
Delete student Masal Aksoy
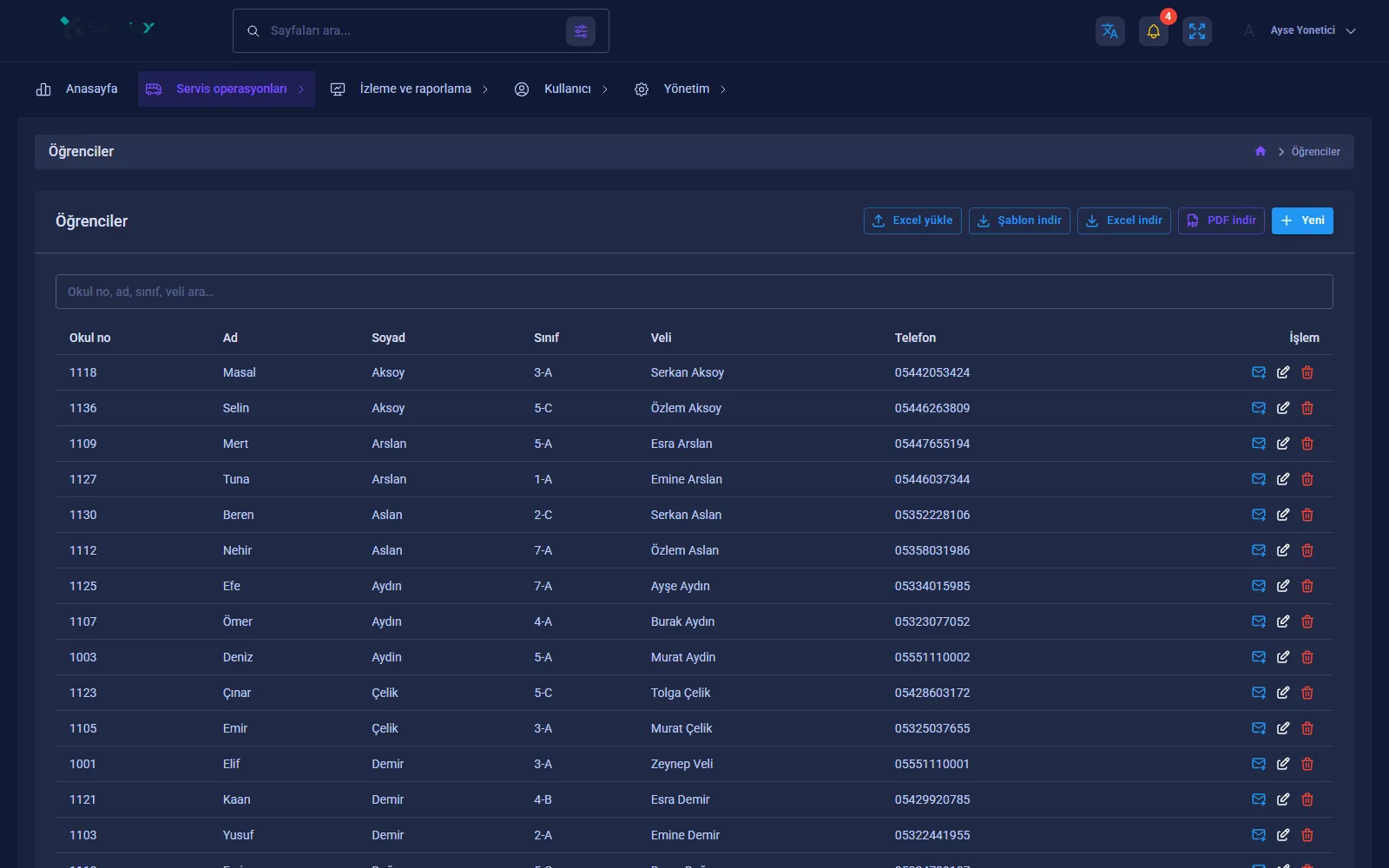pos(1307,372)
